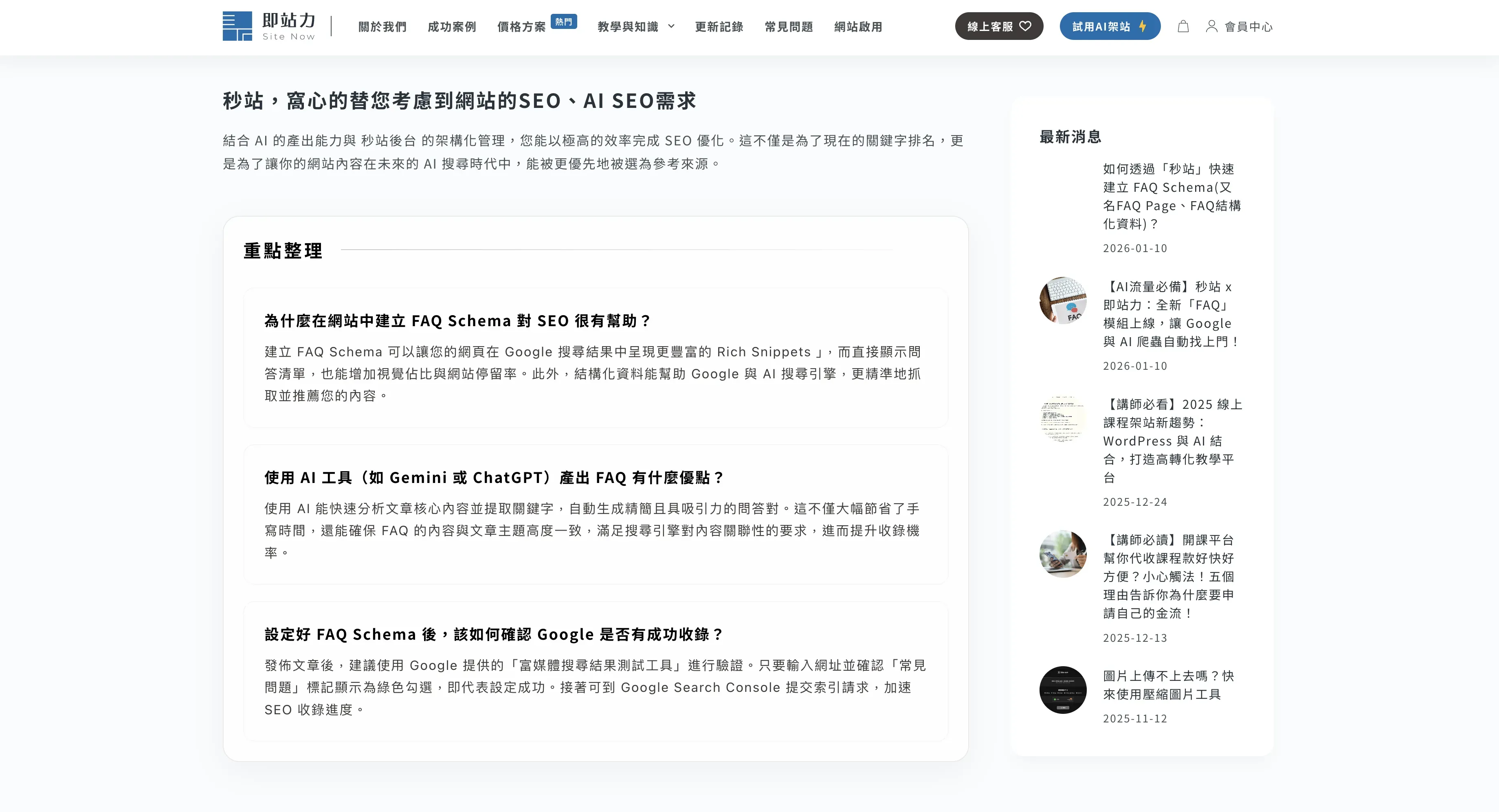Click the heart icon on 線上客服
Screen dimensions: 1499x812
click(x=1025, y=26)
